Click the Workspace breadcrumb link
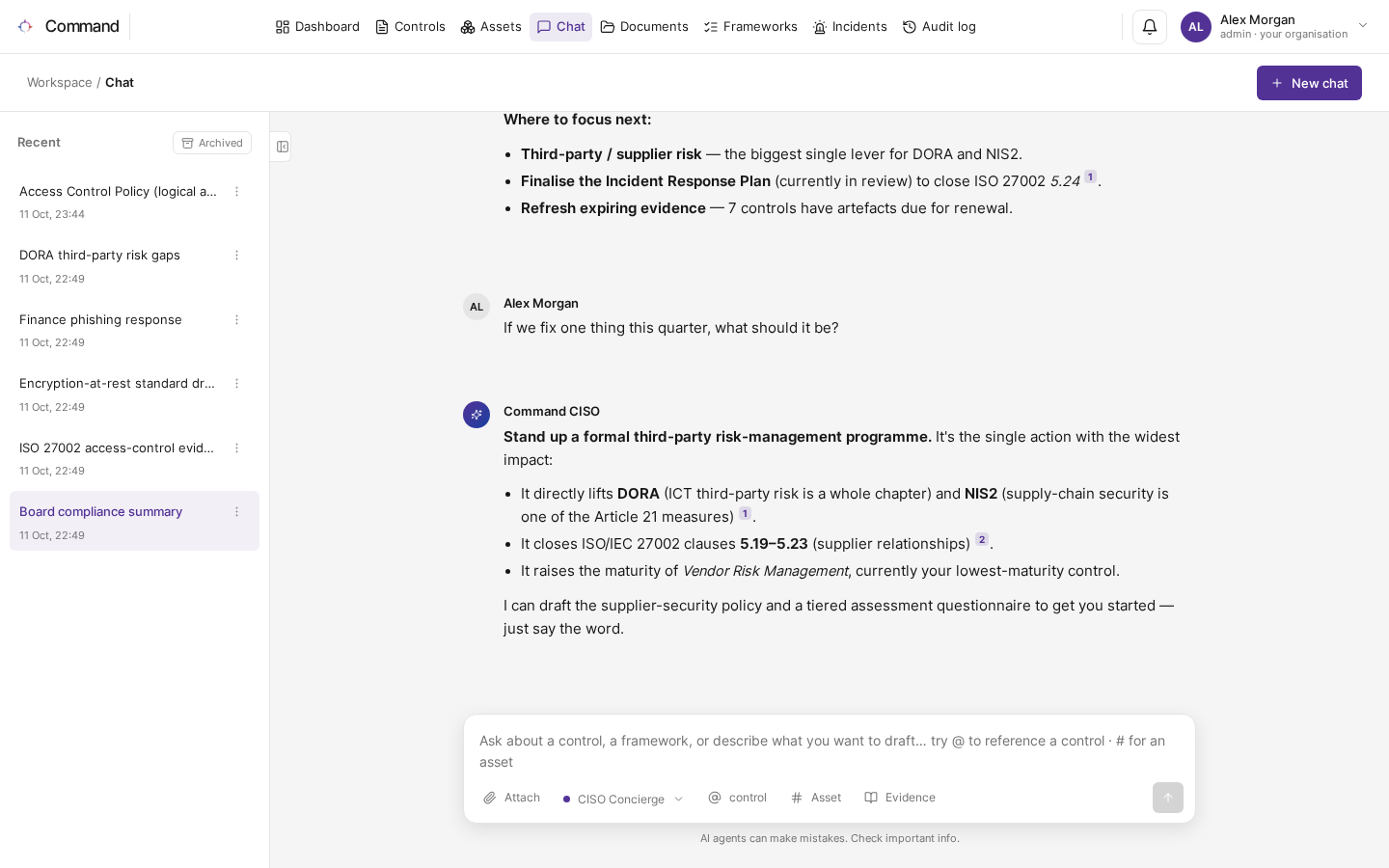 pos(60,83)
